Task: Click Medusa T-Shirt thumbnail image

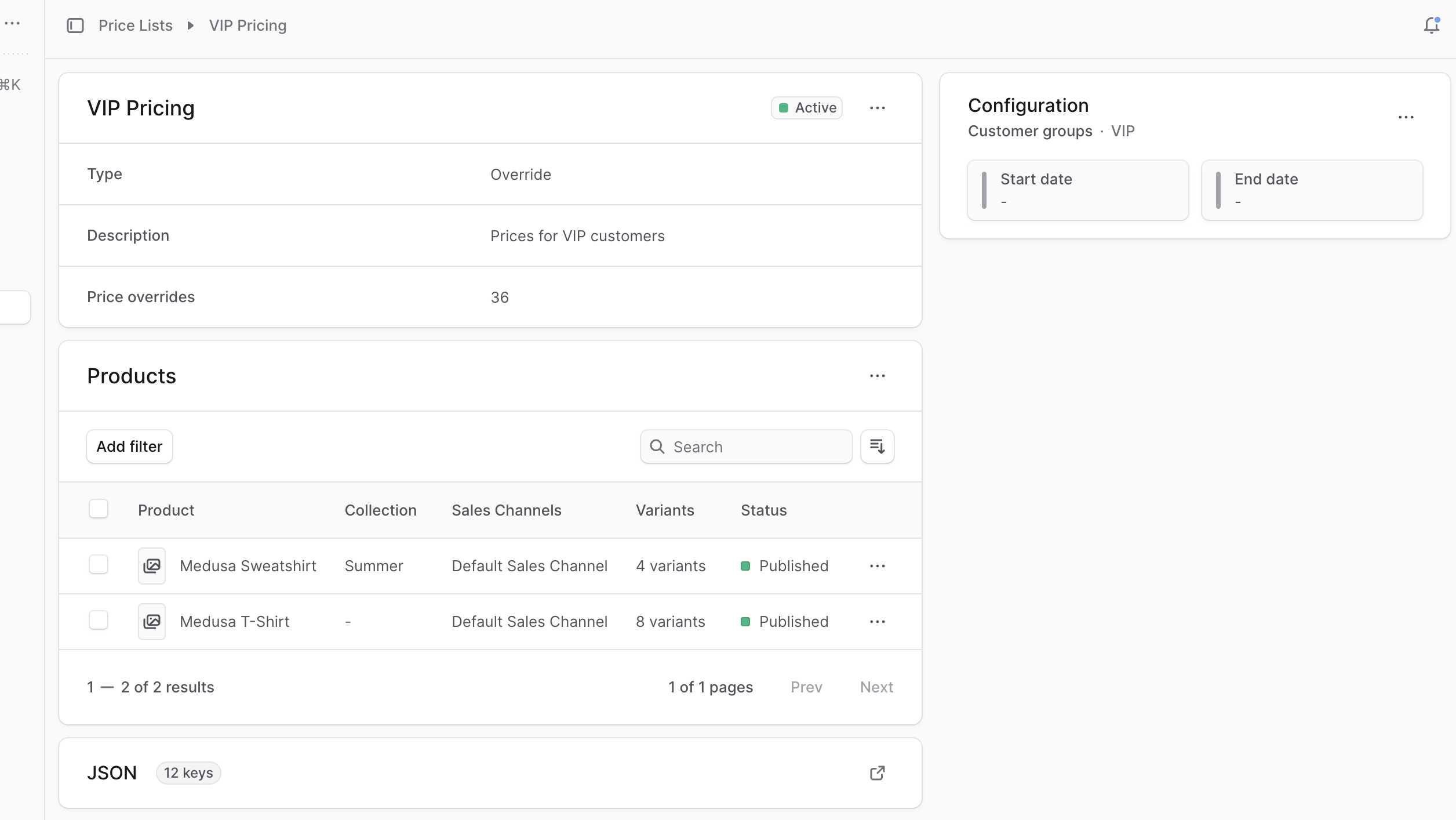Action: [x=152, y=622]
